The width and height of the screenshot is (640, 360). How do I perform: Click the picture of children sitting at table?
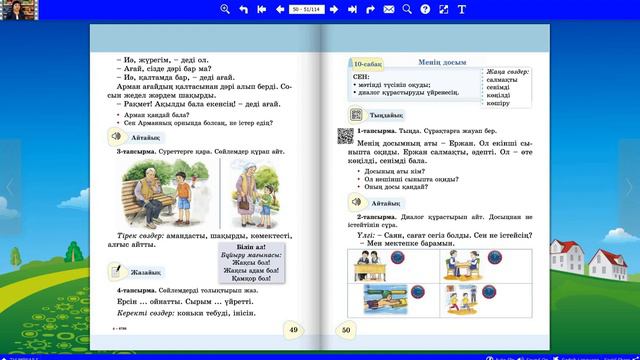click(x=463, y=265)
